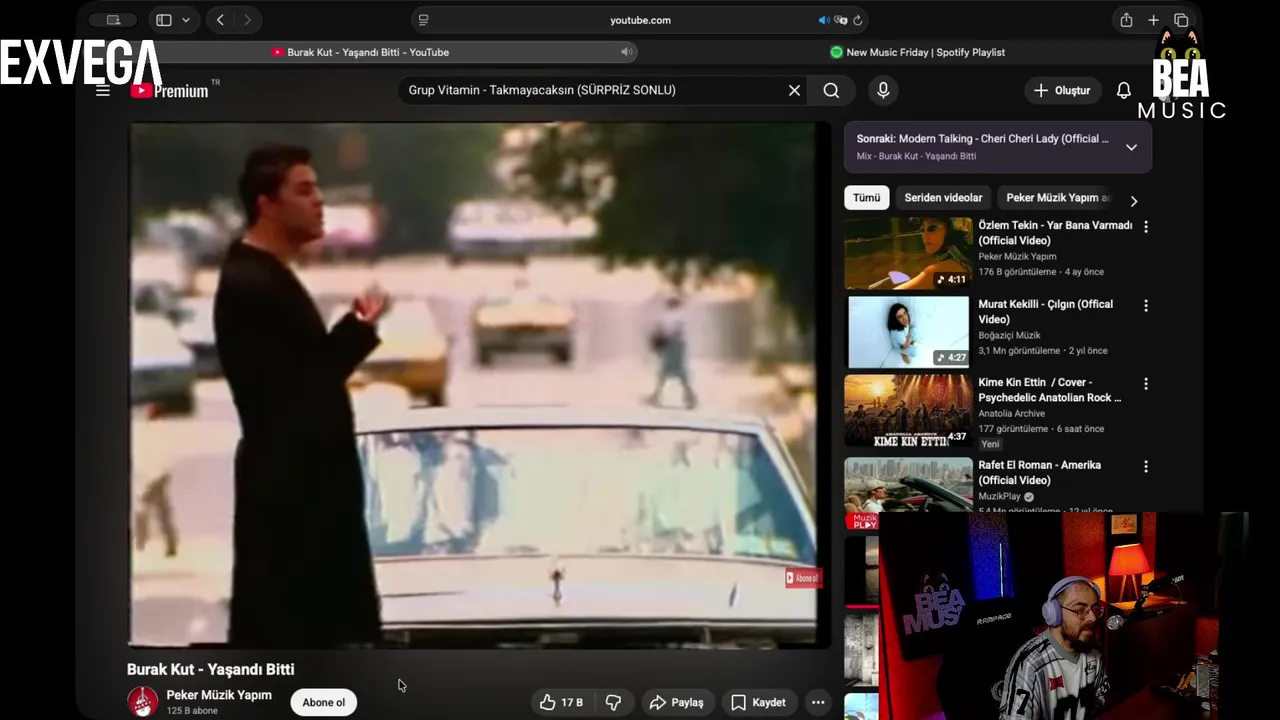Open Özlem Tekin - Yar Bana Varmadı title
This screenshot has height=720, width=1280.
click(1055, 233)
